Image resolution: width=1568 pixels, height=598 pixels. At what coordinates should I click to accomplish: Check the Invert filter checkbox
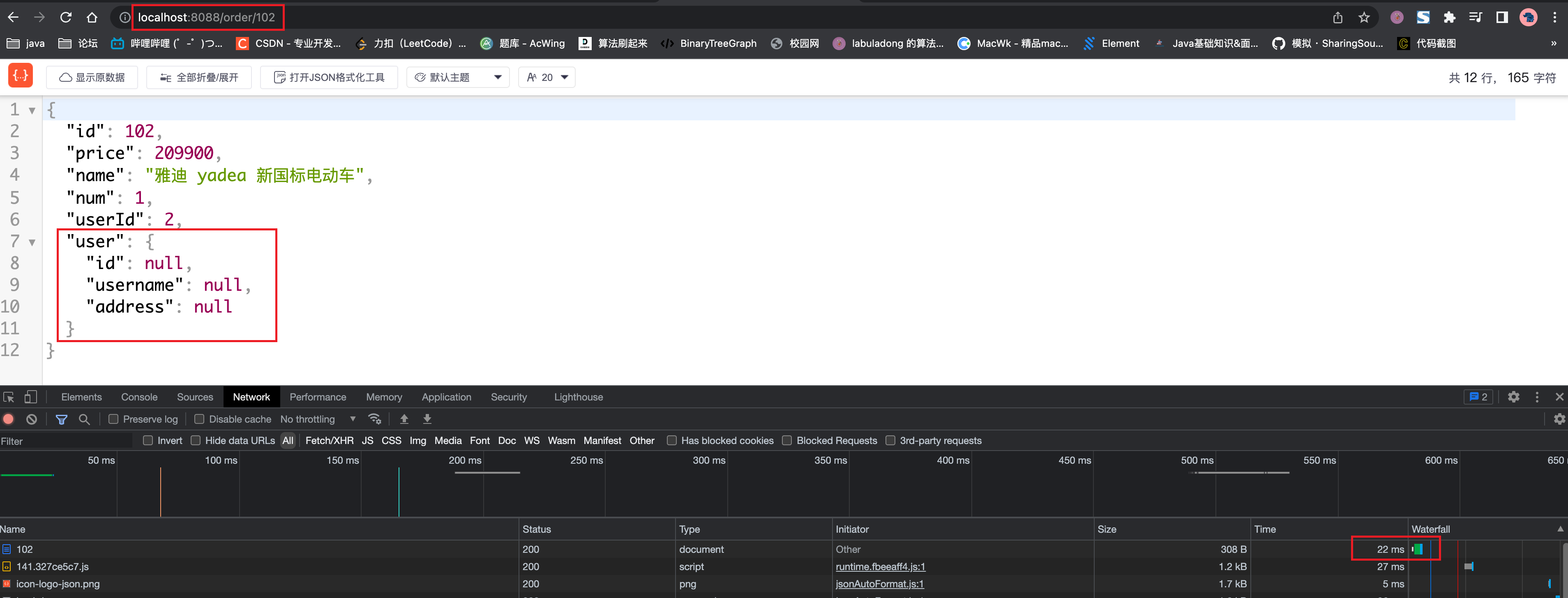coord(148,440)
